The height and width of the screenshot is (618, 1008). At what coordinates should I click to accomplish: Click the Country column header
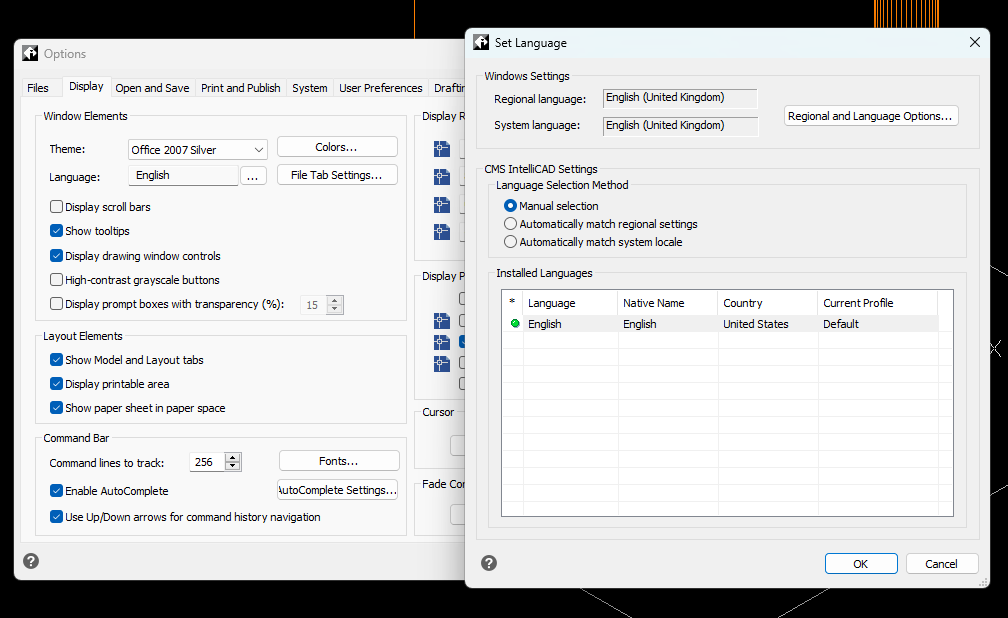coord(768,303)
